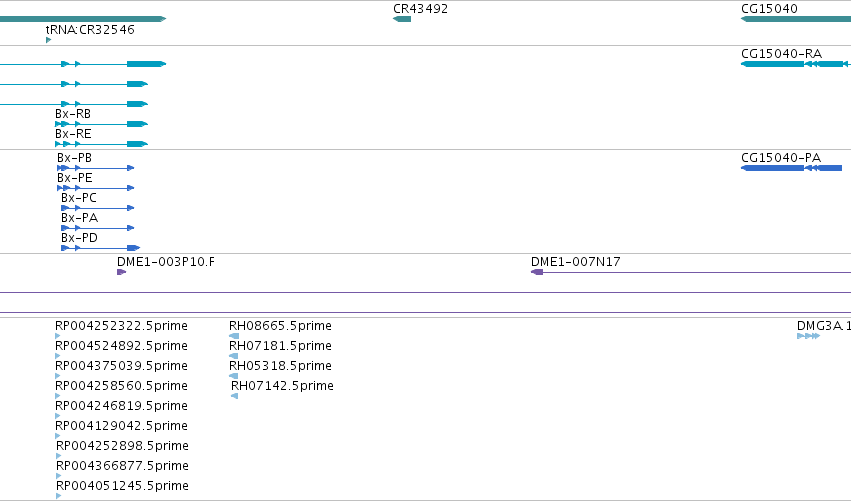Click the Bx-PC protein label

coord(79,198)
